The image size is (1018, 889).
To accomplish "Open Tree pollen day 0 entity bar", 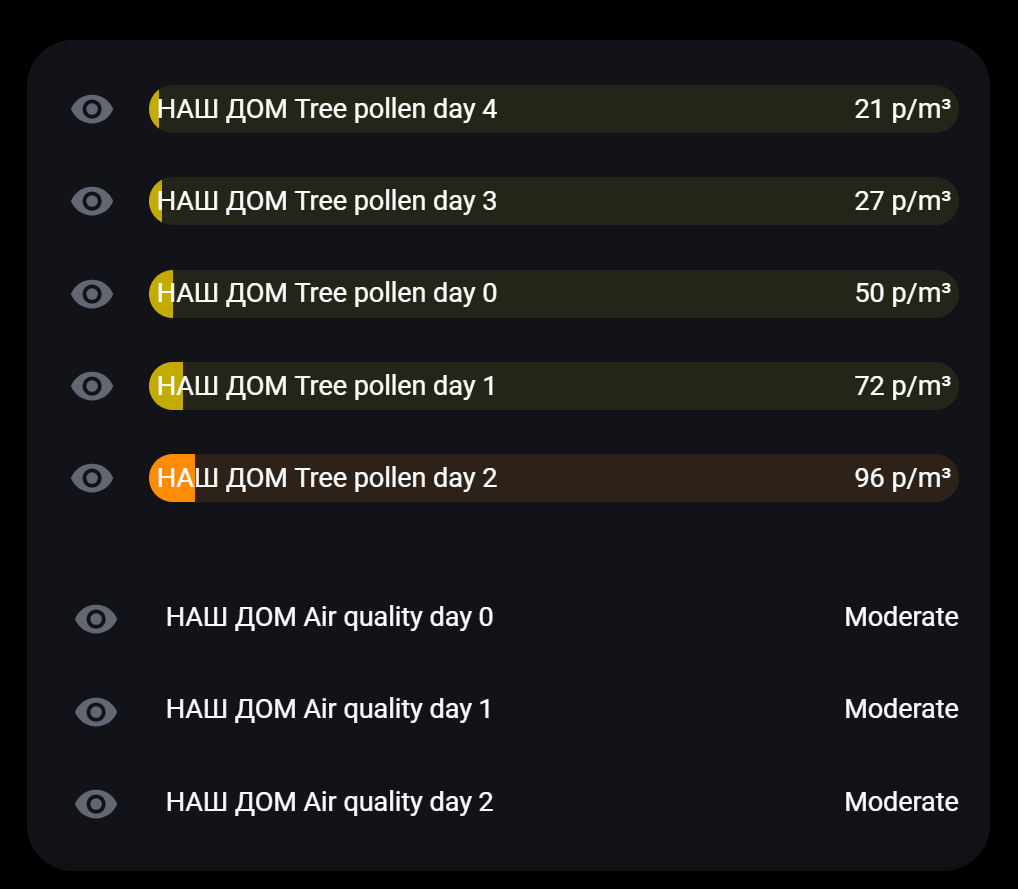I will coord(553,294).
